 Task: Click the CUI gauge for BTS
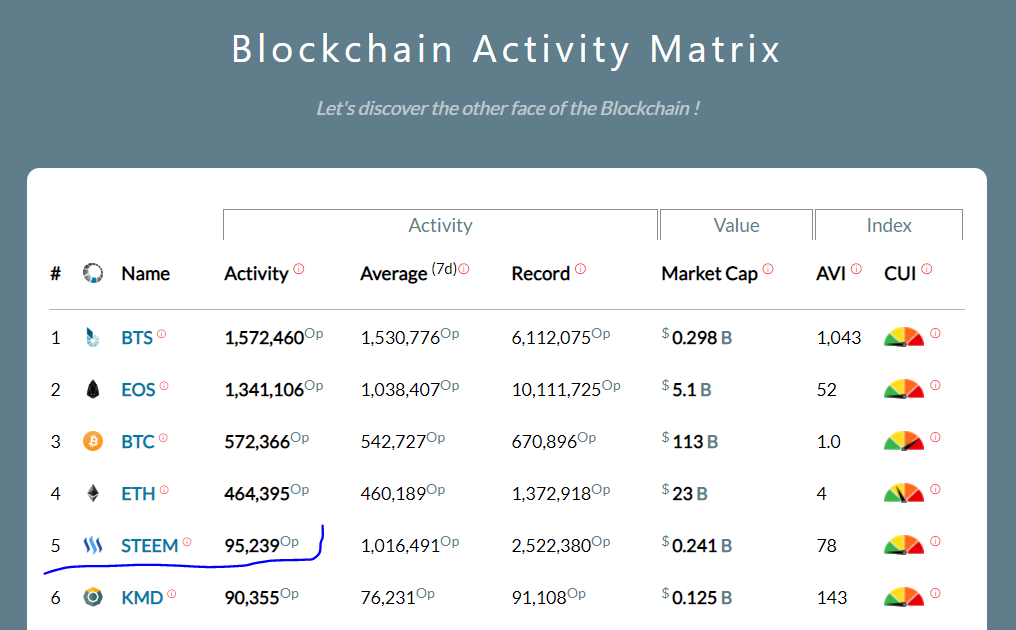(904, 338)
